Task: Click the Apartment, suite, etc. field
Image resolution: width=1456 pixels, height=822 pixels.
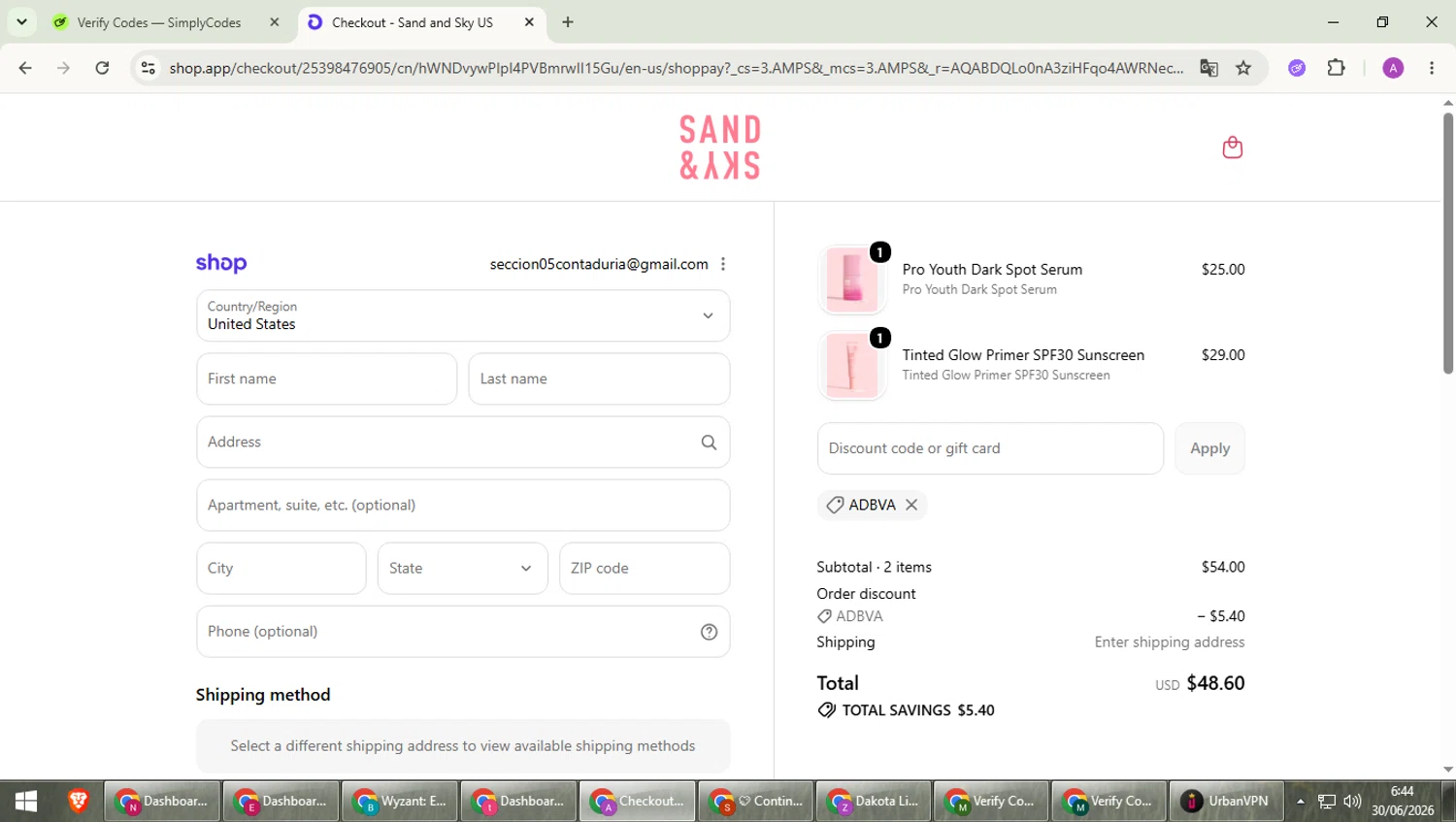Action: point(463,506)
